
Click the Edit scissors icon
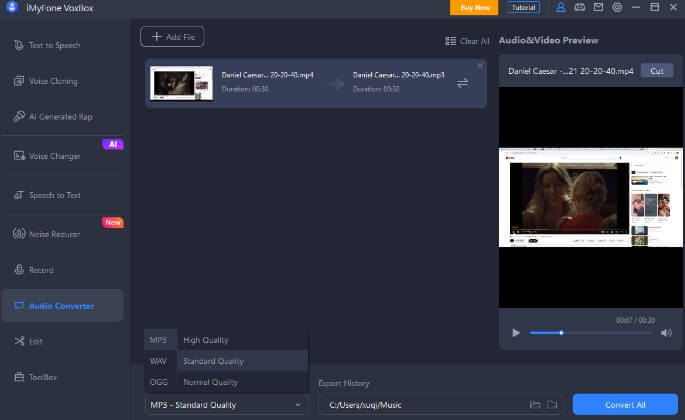tap(19, 341)
